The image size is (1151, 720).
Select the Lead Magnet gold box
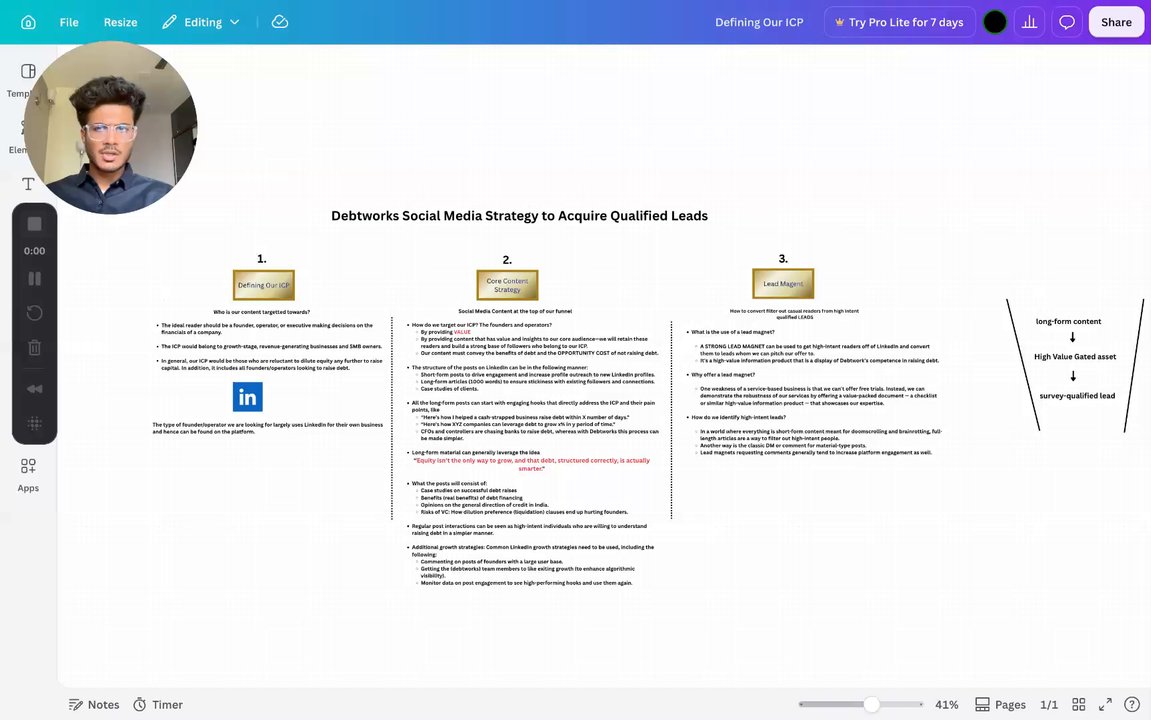pyautogui.click(x=783, y=283)
